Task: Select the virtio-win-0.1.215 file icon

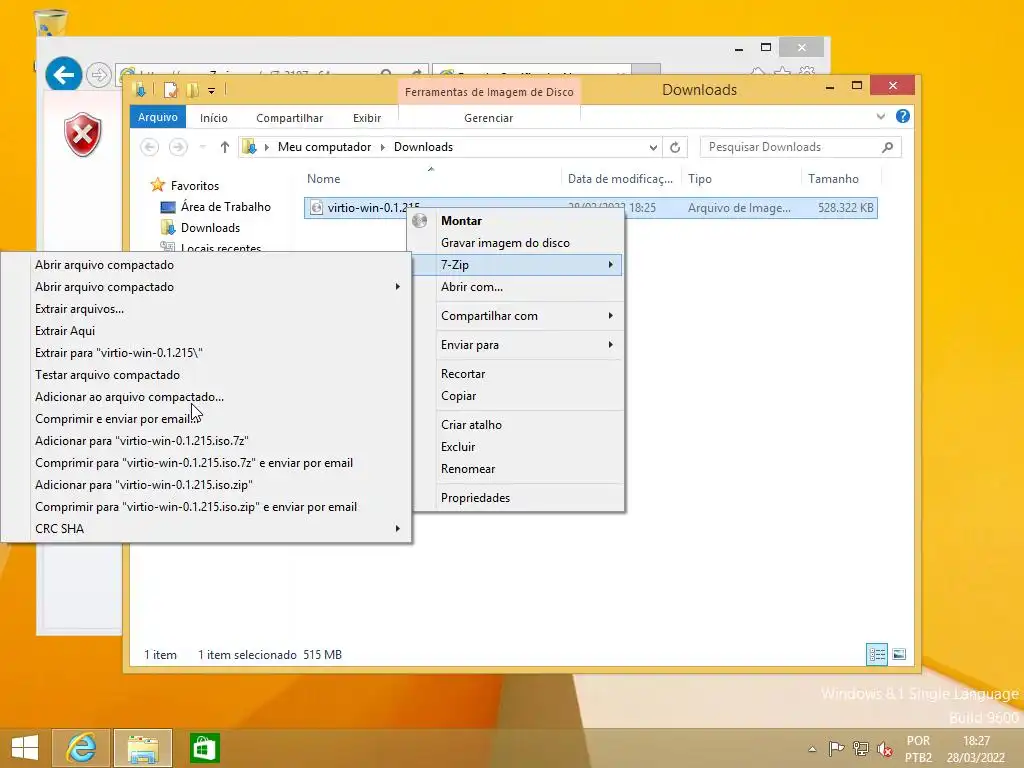Action: pyautogui.click(x=317, y=208)
